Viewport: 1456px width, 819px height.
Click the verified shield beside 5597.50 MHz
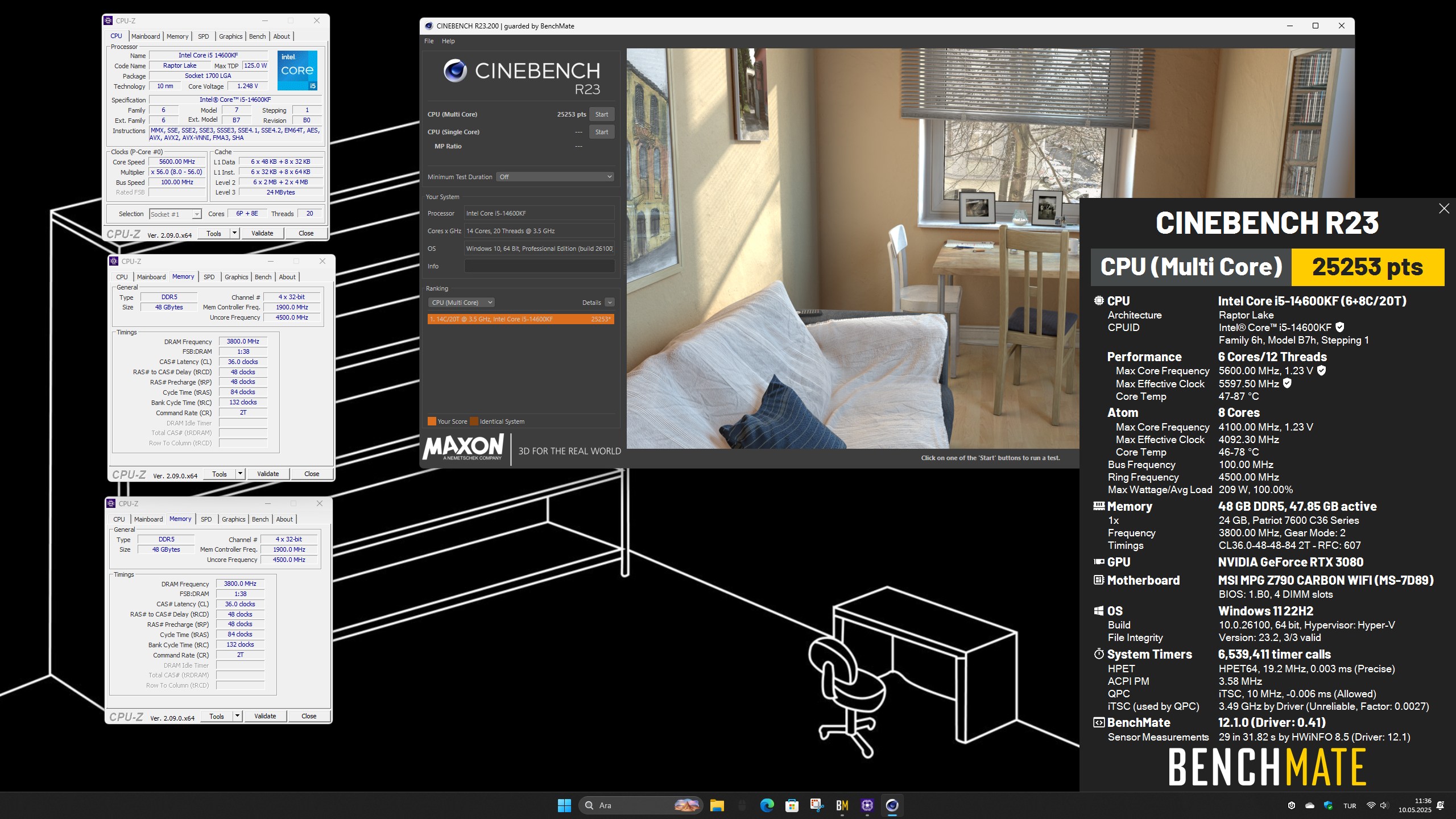pos(1287,383)
